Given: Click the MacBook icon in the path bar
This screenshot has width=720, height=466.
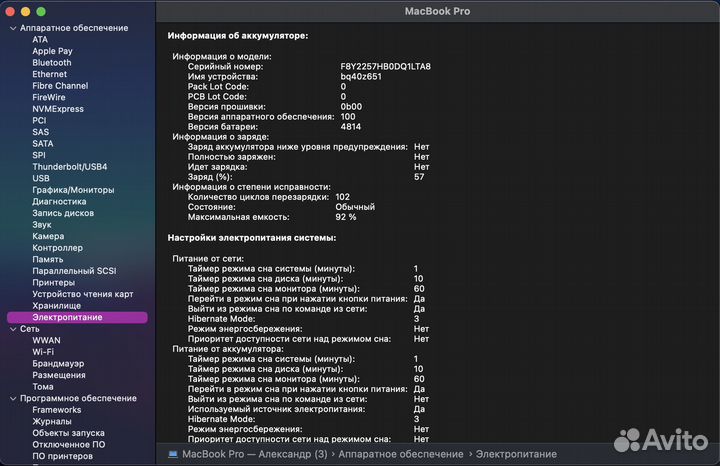Looking at the screenshot, I should (173, 454).
